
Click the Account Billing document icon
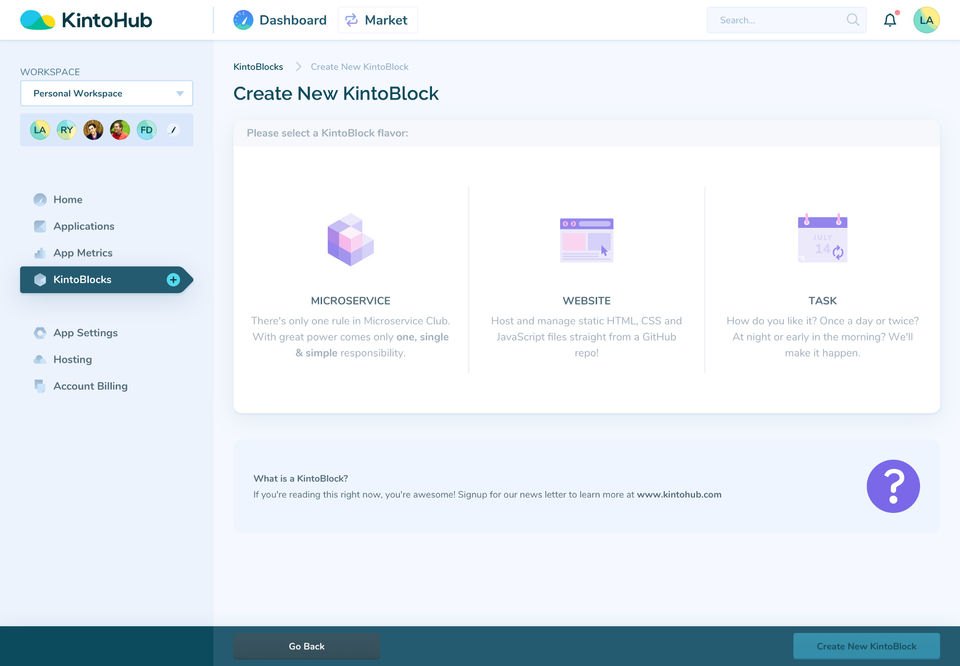[x=40, y=386]
